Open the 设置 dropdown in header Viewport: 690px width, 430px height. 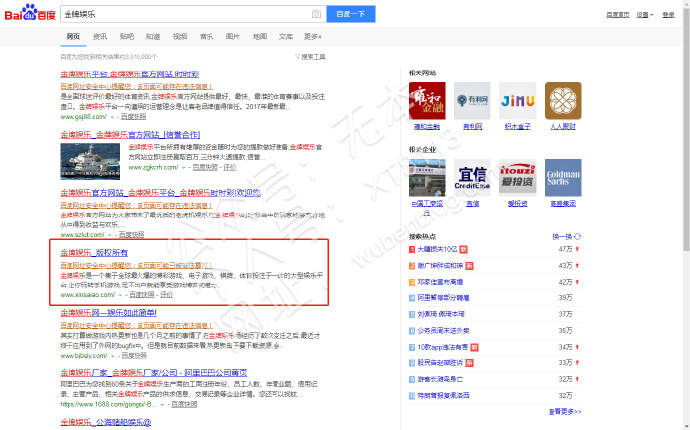point(645,15)
